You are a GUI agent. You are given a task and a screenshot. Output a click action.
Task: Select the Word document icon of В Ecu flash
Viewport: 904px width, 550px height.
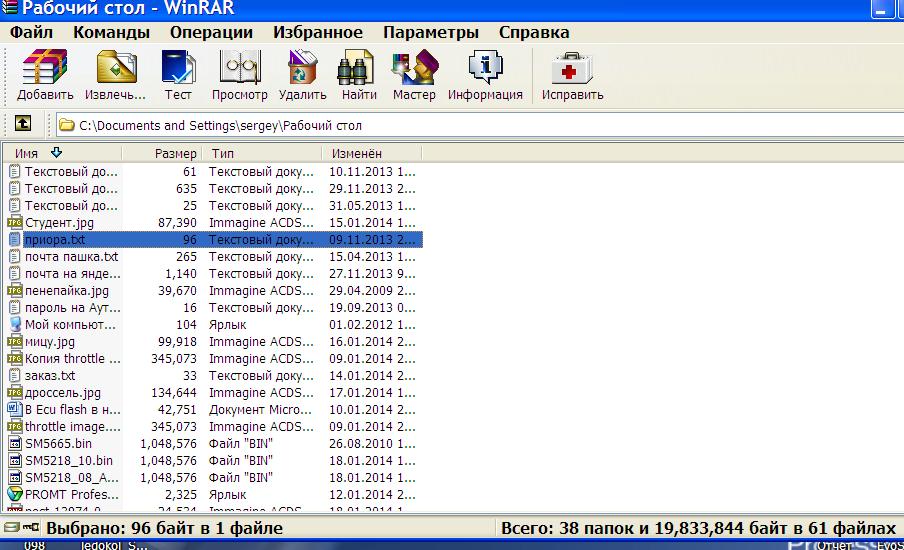click(x=15, y=409)
